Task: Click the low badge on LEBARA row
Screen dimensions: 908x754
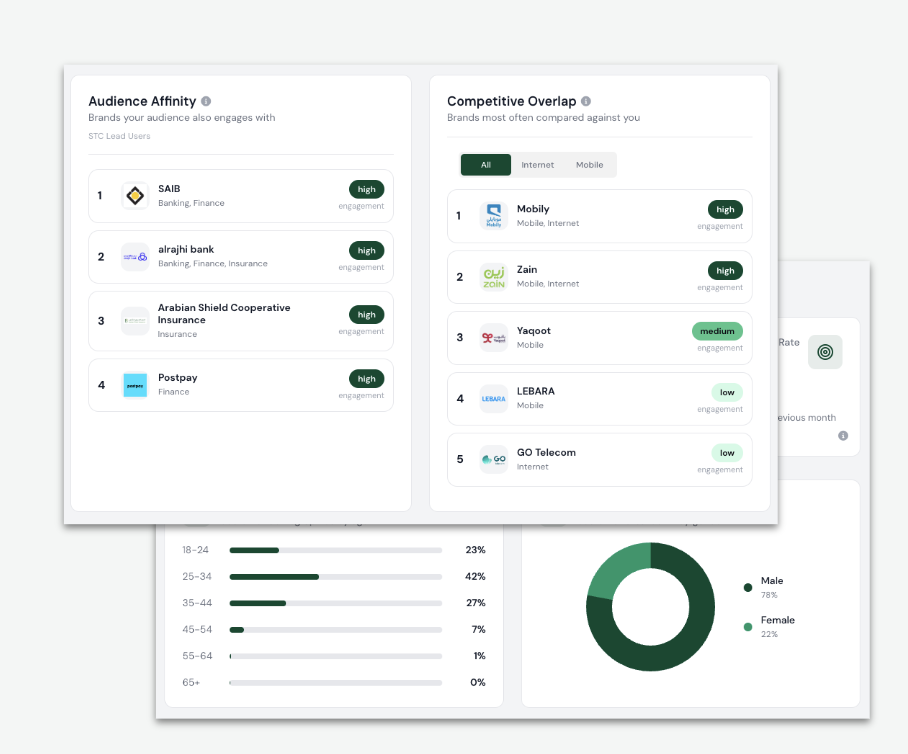Action: 727,392
